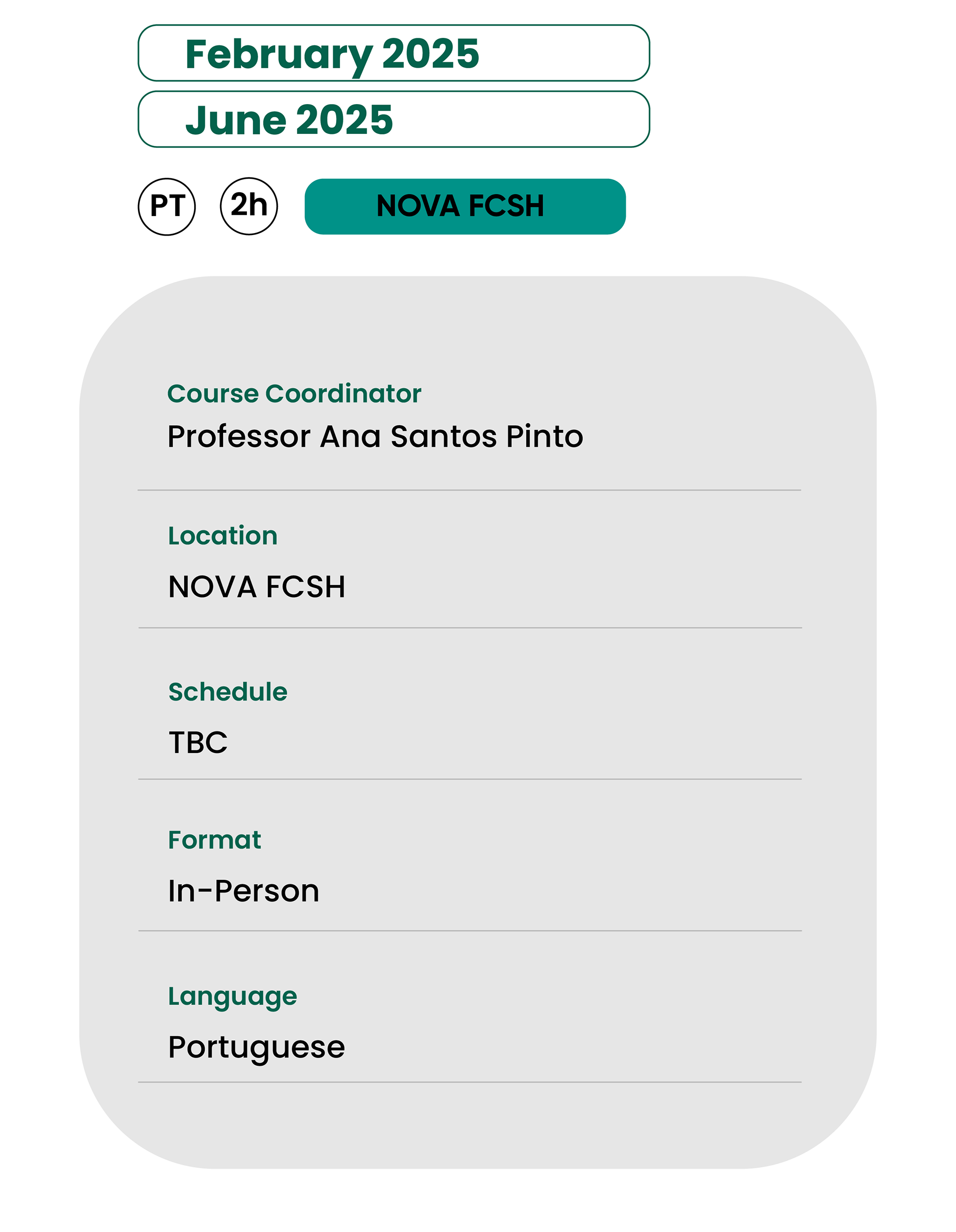The width and height of the screenshot is (956, 1232).
Task: Choose the June 2025 date option
Action: (394, 120)
